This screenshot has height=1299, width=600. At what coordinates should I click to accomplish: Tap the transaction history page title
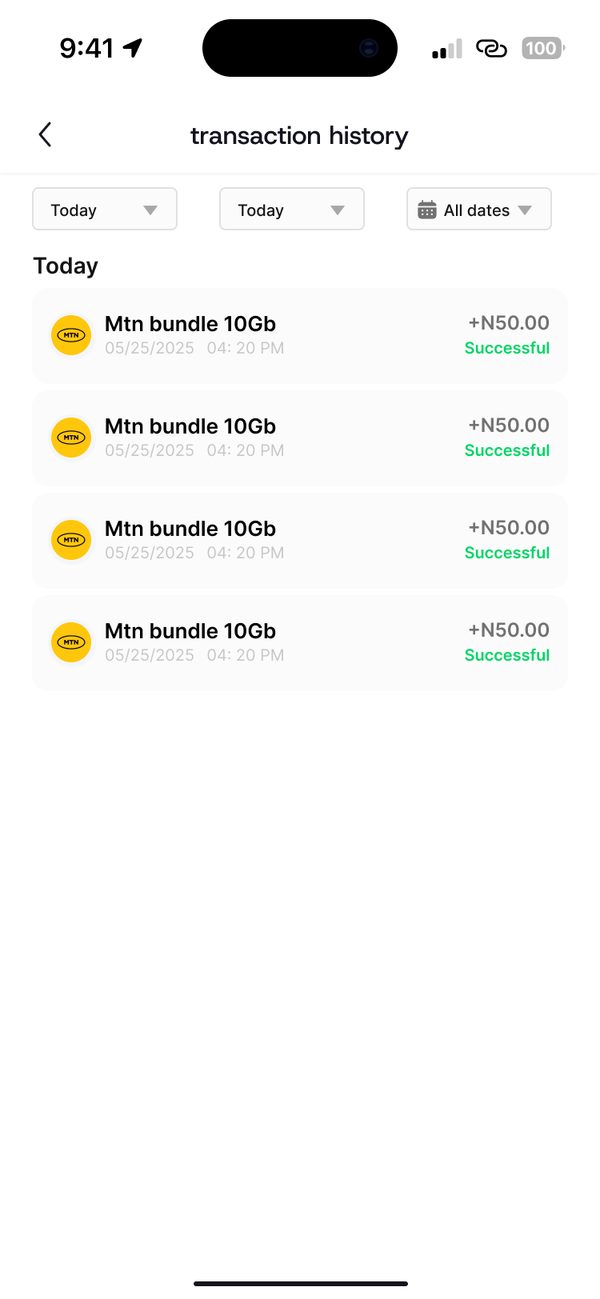click(299, 135)
